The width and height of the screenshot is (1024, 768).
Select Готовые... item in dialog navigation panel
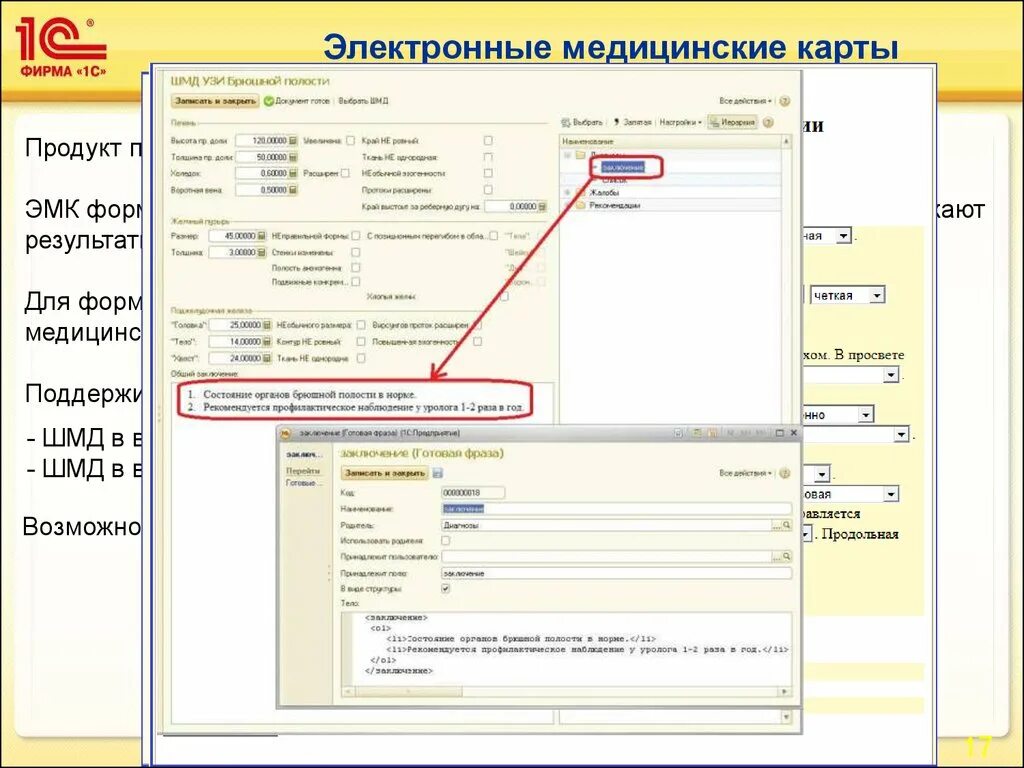[304, 483]
